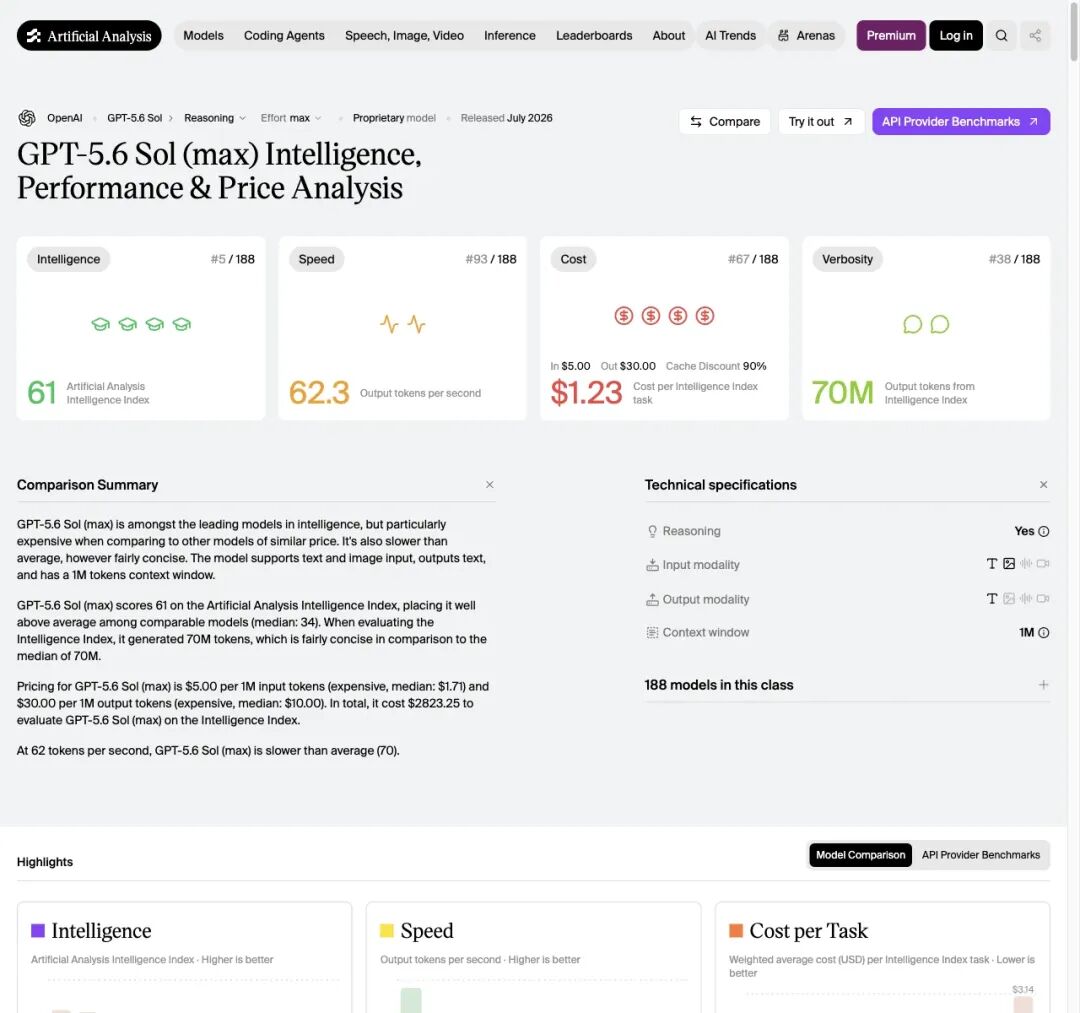Click the purple API Provider Benchmarks button
This screenshot has width=1080, height=1013.
pyautogui.click(x=961, y=122)
